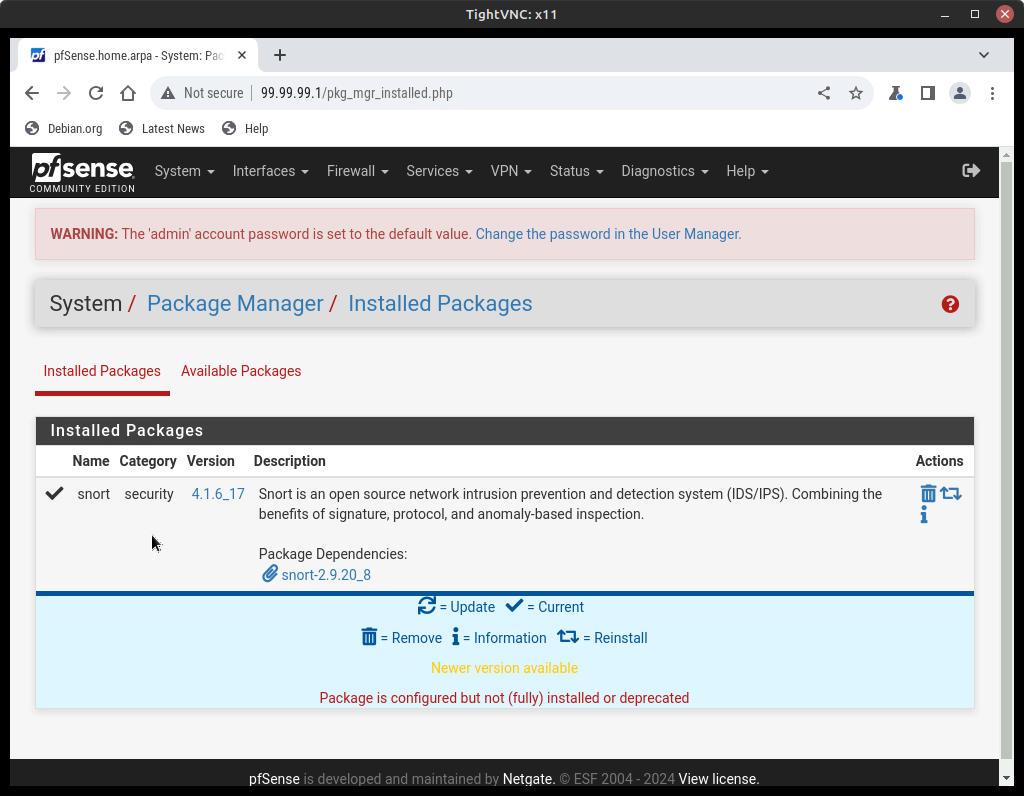This screenshot has height=796, width=1024.
Task: Open the Help bookmark
Action: (245, 129)
